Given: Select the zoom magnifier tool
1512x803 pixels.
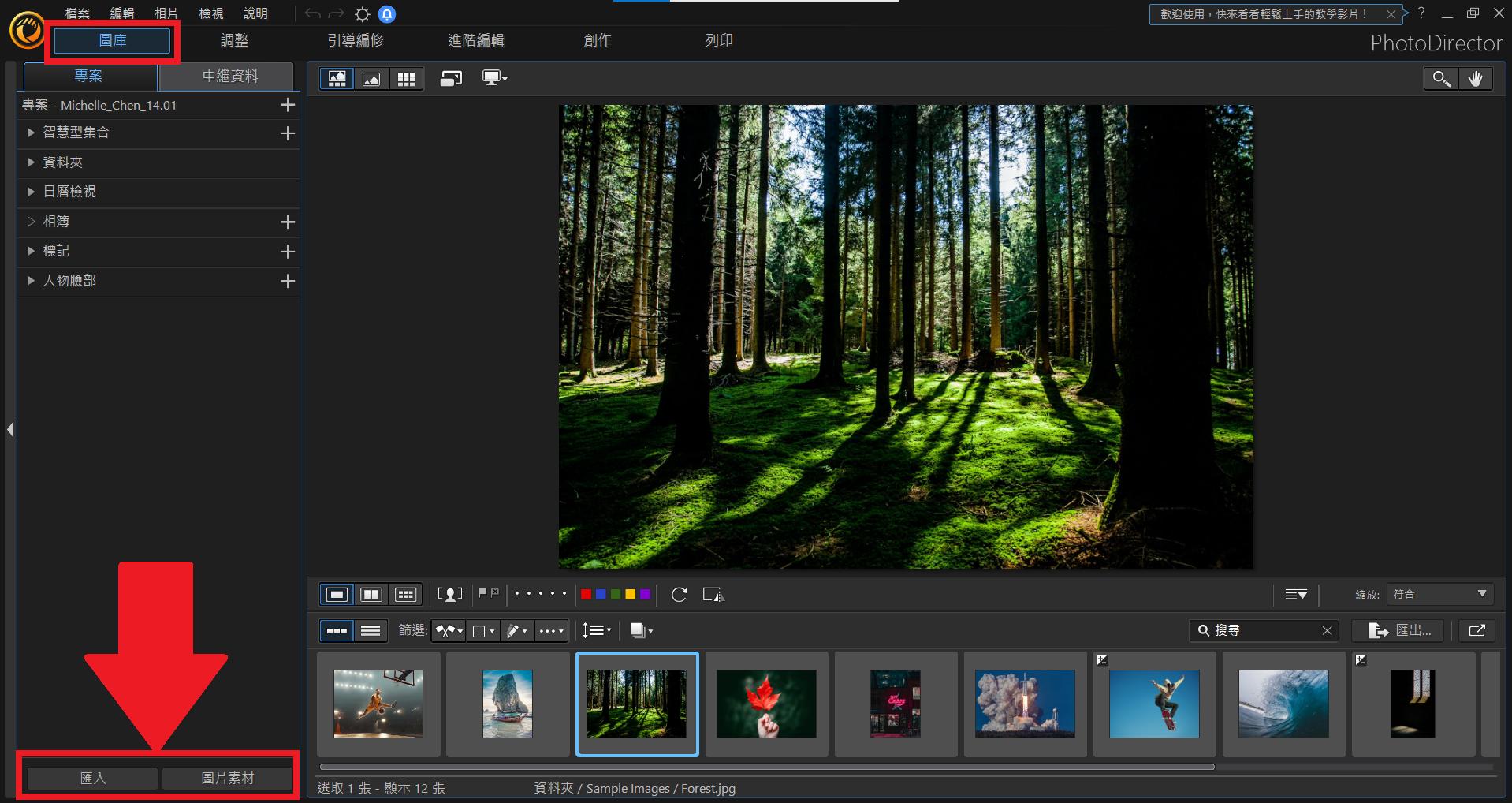Looking at the screenshot, I should (1441, 78).
